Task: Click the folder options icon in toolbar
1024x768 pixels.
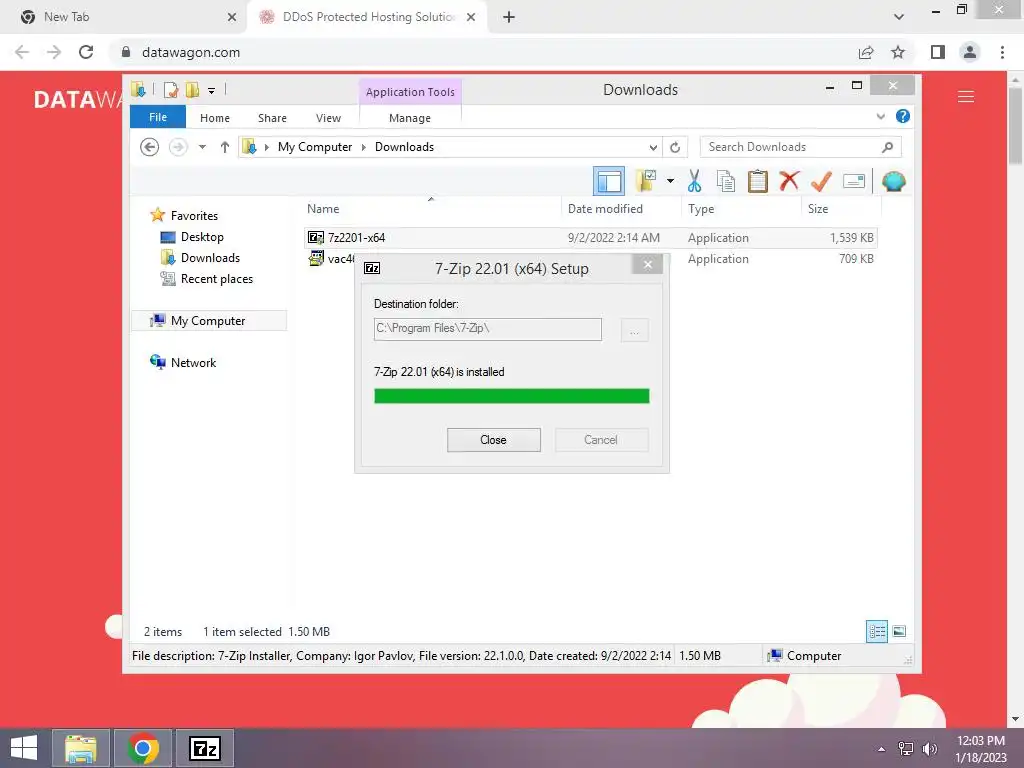Action: point(646,181)
